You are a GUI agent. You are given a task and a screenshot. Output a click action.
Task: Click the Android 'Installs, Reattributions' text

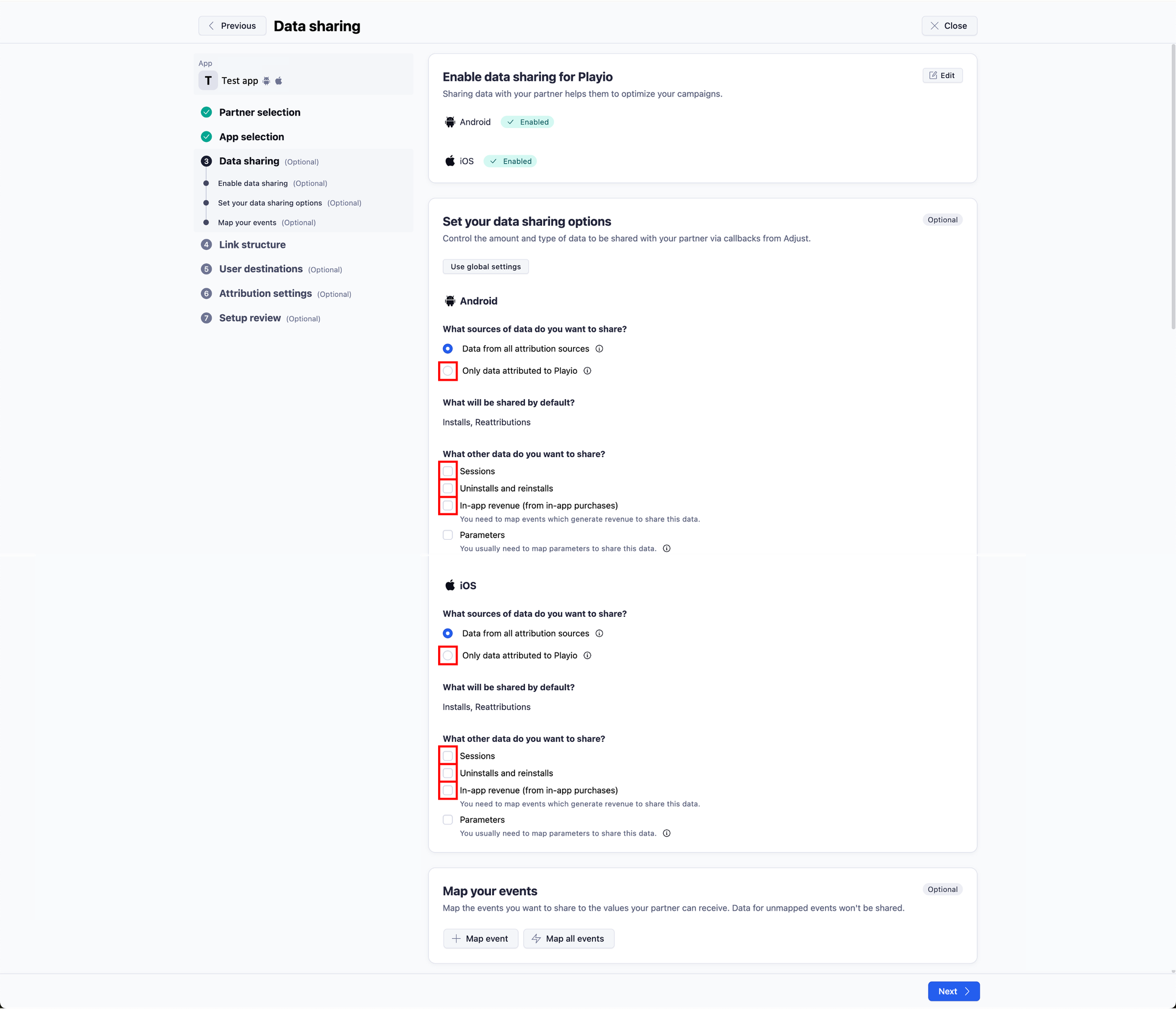click(x=486, y=423)
